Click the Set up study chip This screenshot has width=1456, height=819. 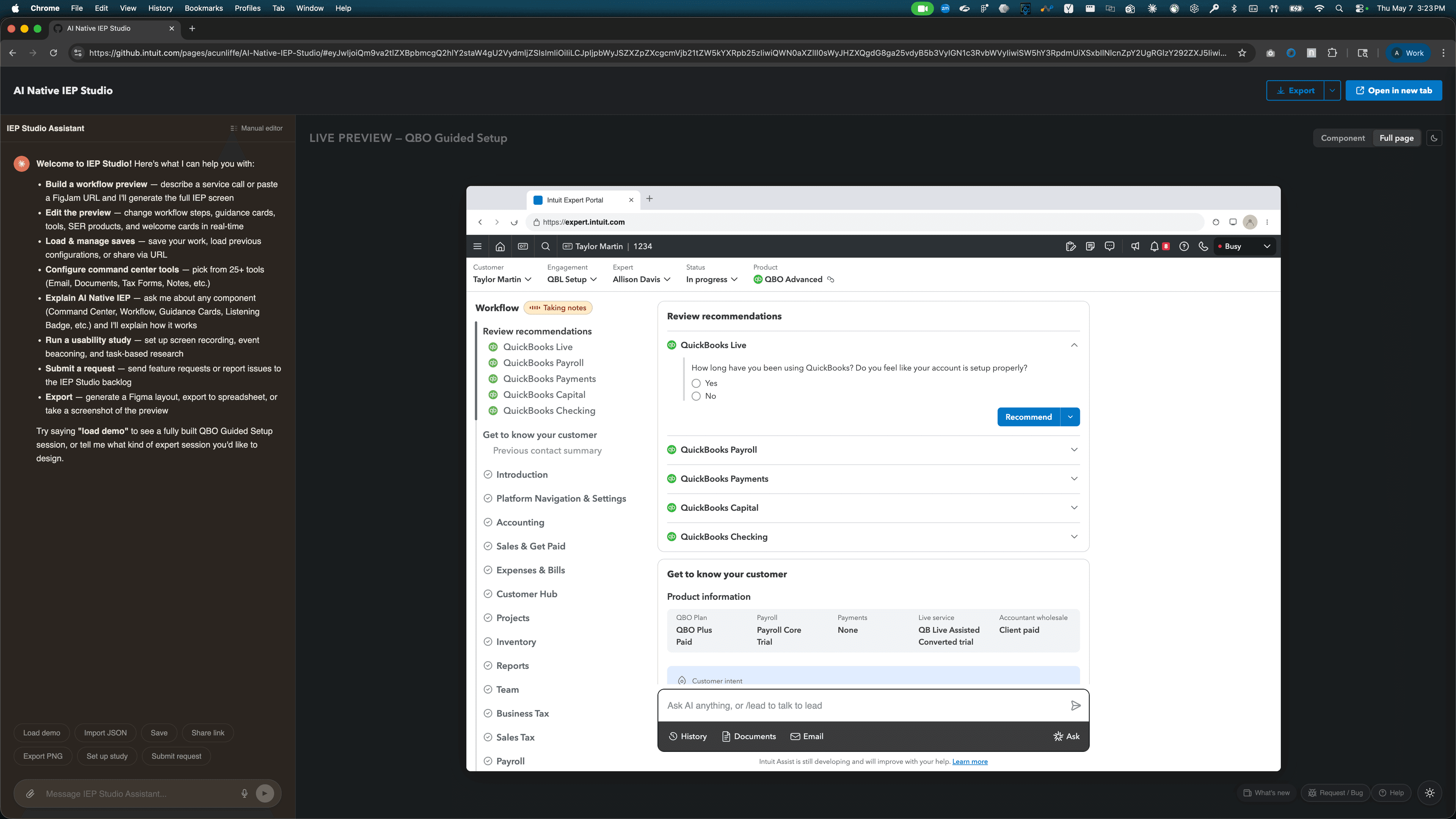(x=107, y=756)
